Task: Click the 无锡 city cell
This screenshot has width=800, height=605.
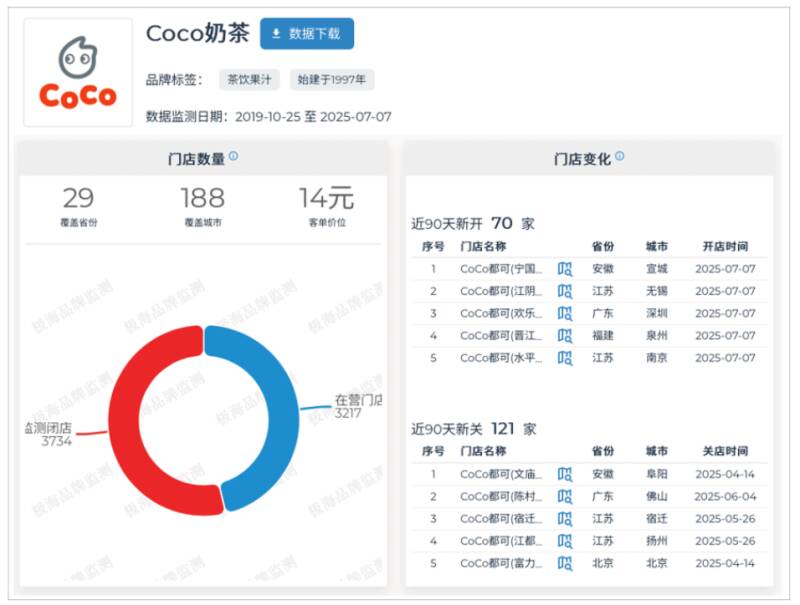Action: point(657,291)
